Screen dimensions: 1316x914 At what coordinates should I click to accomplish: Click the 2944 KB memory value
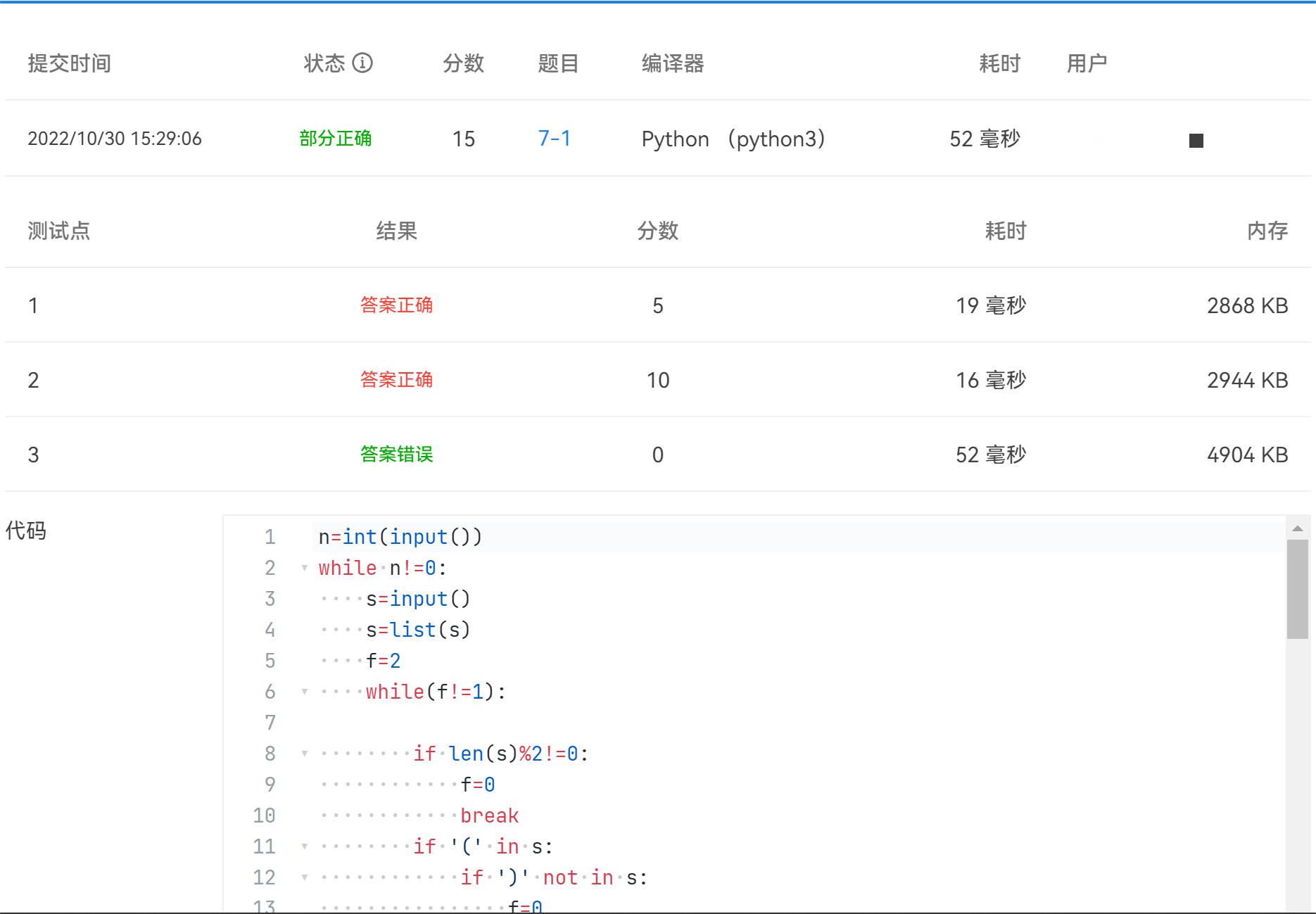[1248, 380]
